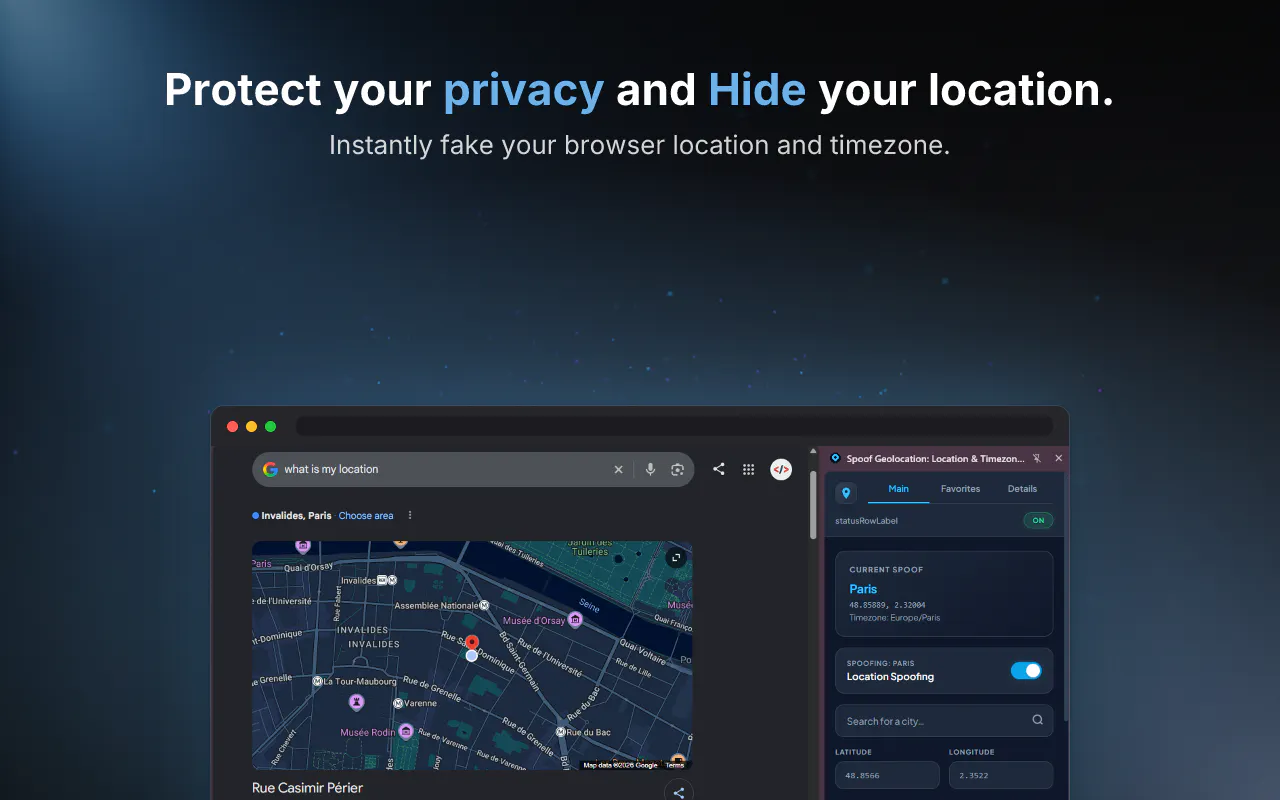Click the Assemblée Nationale metro icon
1280x800 pixels.
click(x=484, y=605)
